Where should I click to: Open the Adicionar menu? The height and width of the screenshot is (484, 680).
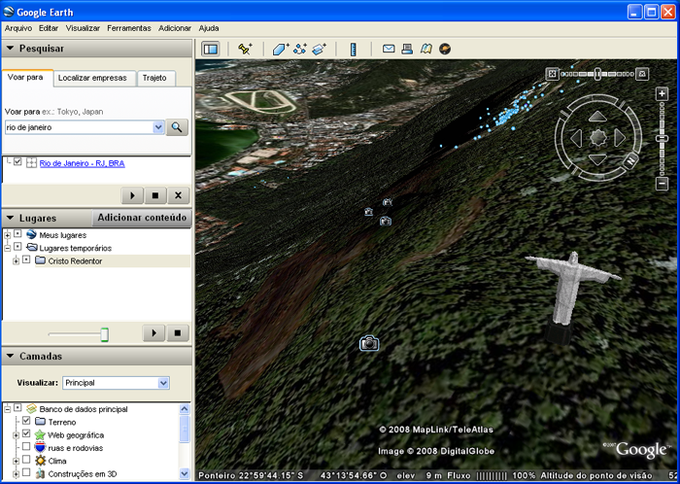(x=175, y=28)
